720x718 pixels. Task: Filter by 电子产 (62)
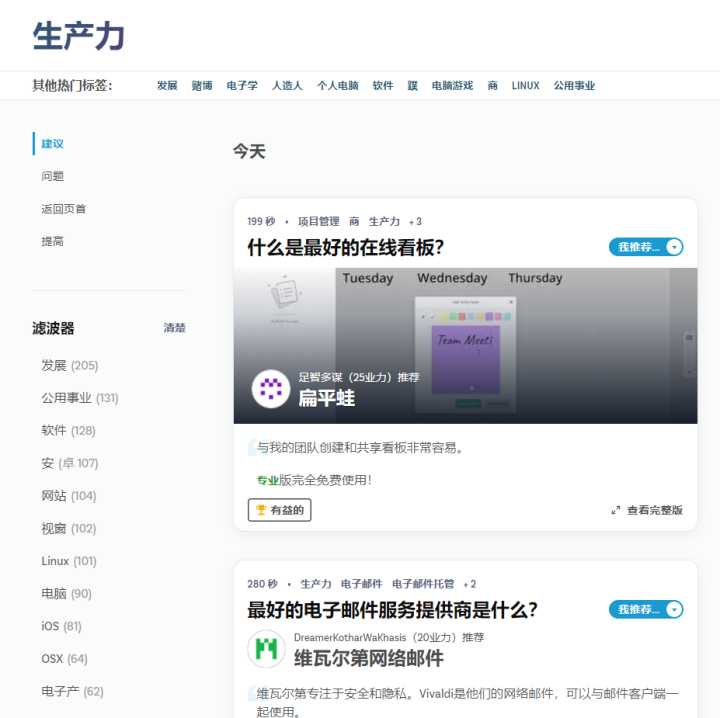click(x=73, y=691)
